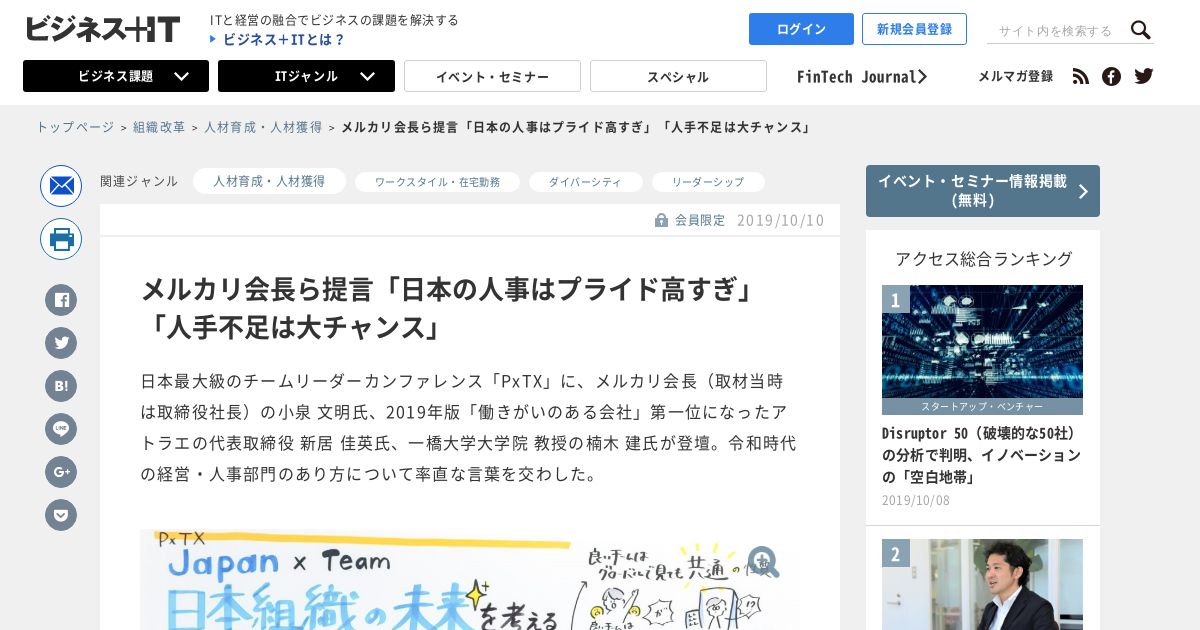Select リーダーシップ genre tag
This screenshot has width=1200, height=630.
pos(708,182)
